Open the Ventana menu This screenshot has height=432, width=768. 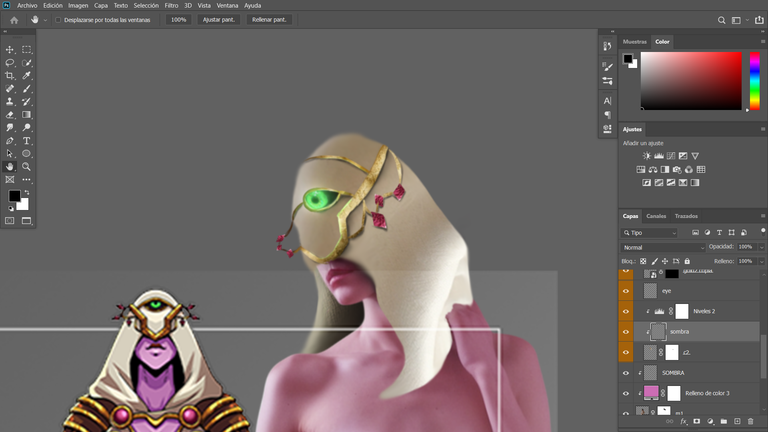(227, 5)
